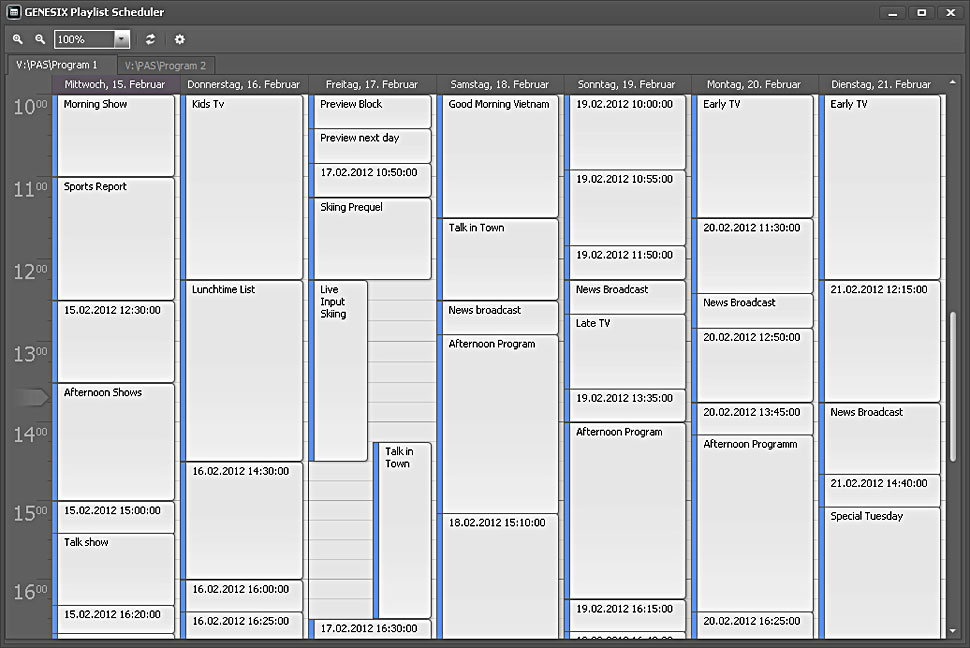
Task: Click the zoom in magnifier icon
Action: click(x=18, y=39)
